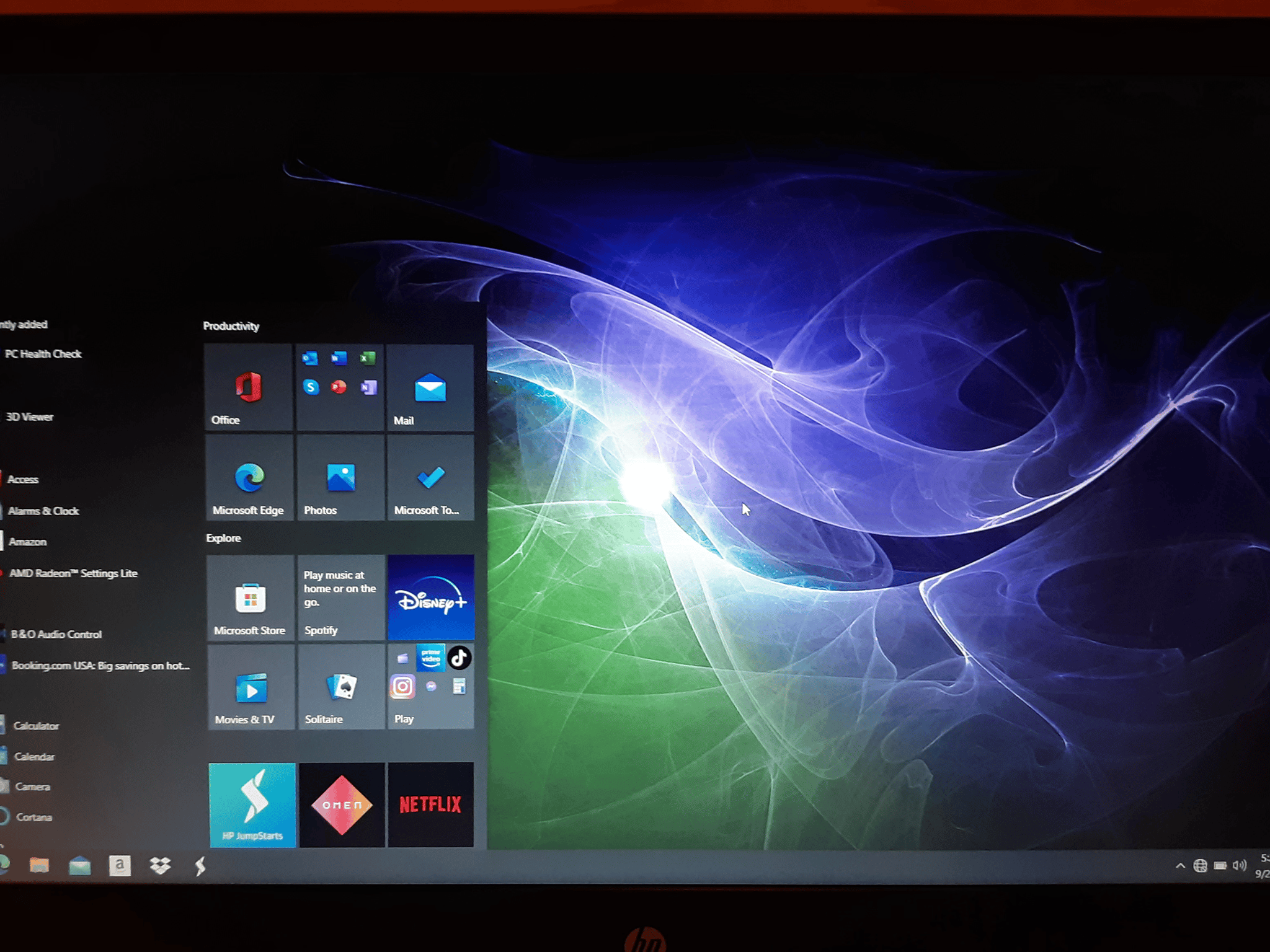Screen dimensions: 1270x952
Task: Open PC Health Check from the app list
Action: 43,354
